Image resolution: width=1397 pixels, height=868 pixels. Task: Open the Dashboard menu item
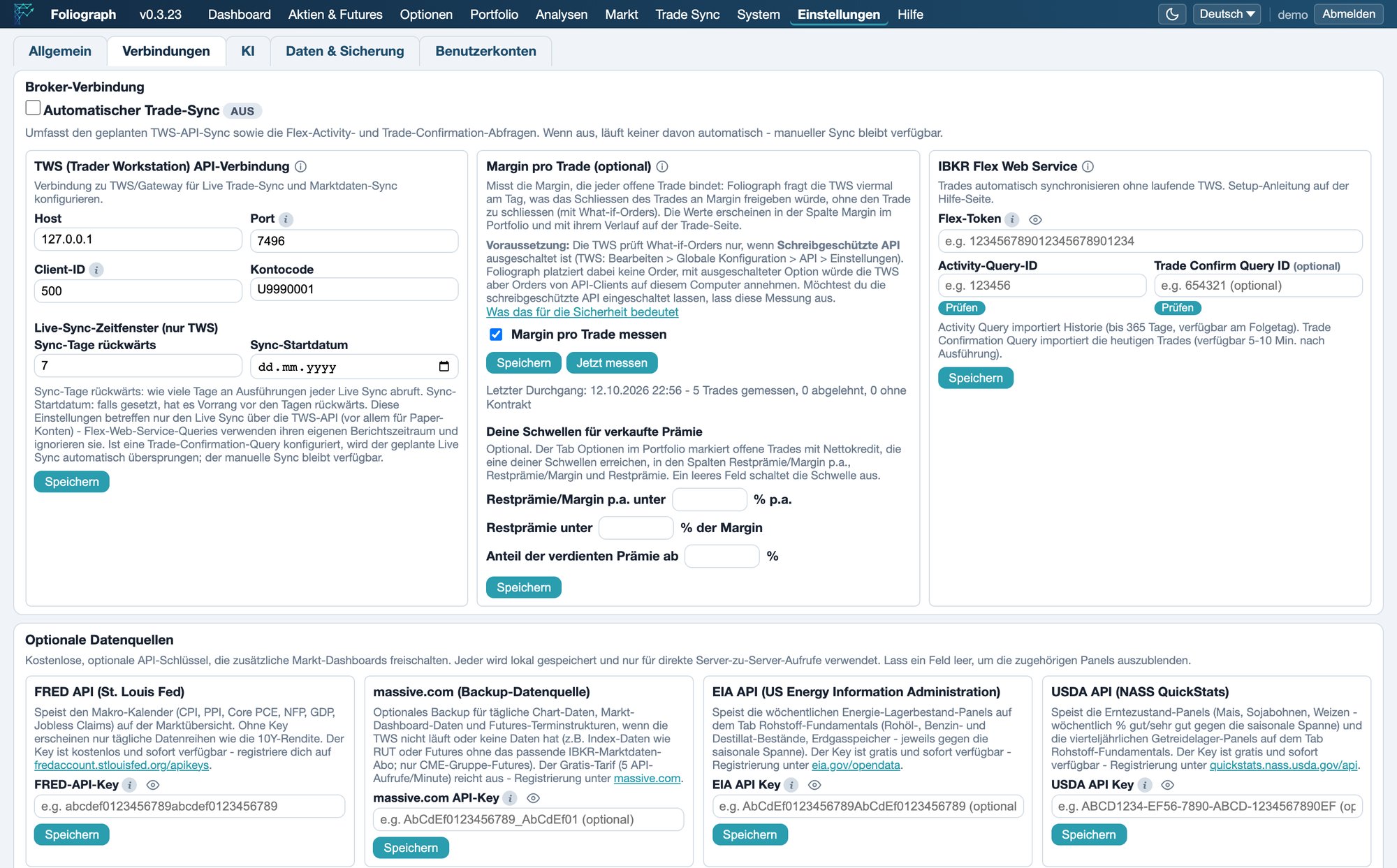(x=240, y=14)
